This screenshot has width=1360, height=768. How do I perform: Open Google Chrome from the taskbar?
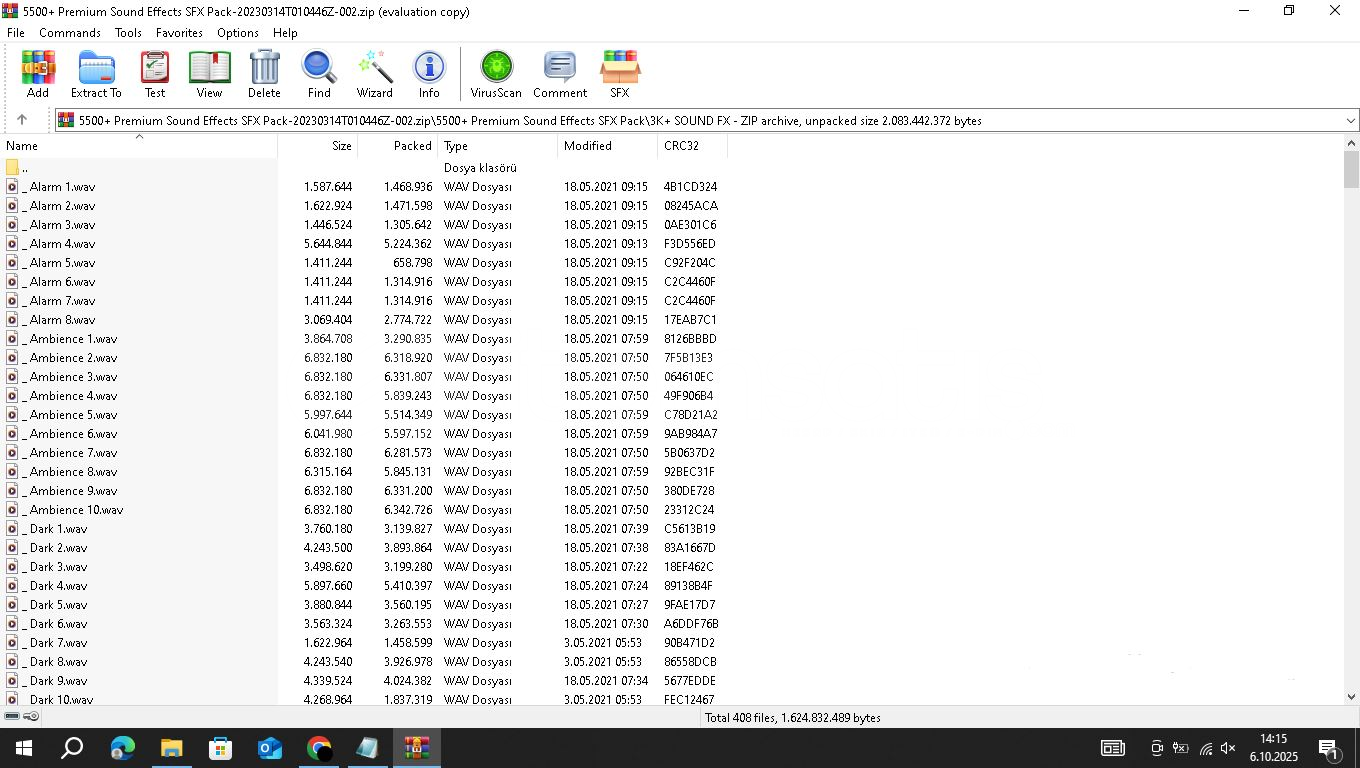pyautogui.click(x=318, y=748)
